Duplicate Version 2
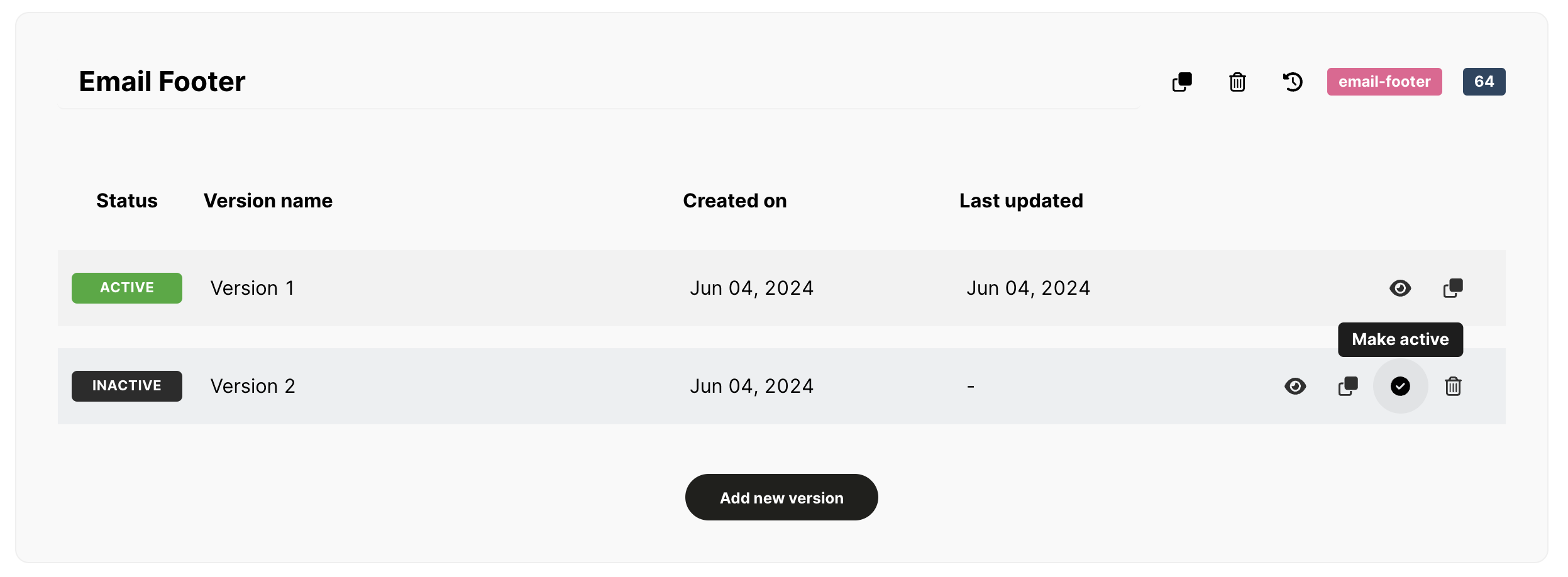1568x577 pixels. [1348, 387]
